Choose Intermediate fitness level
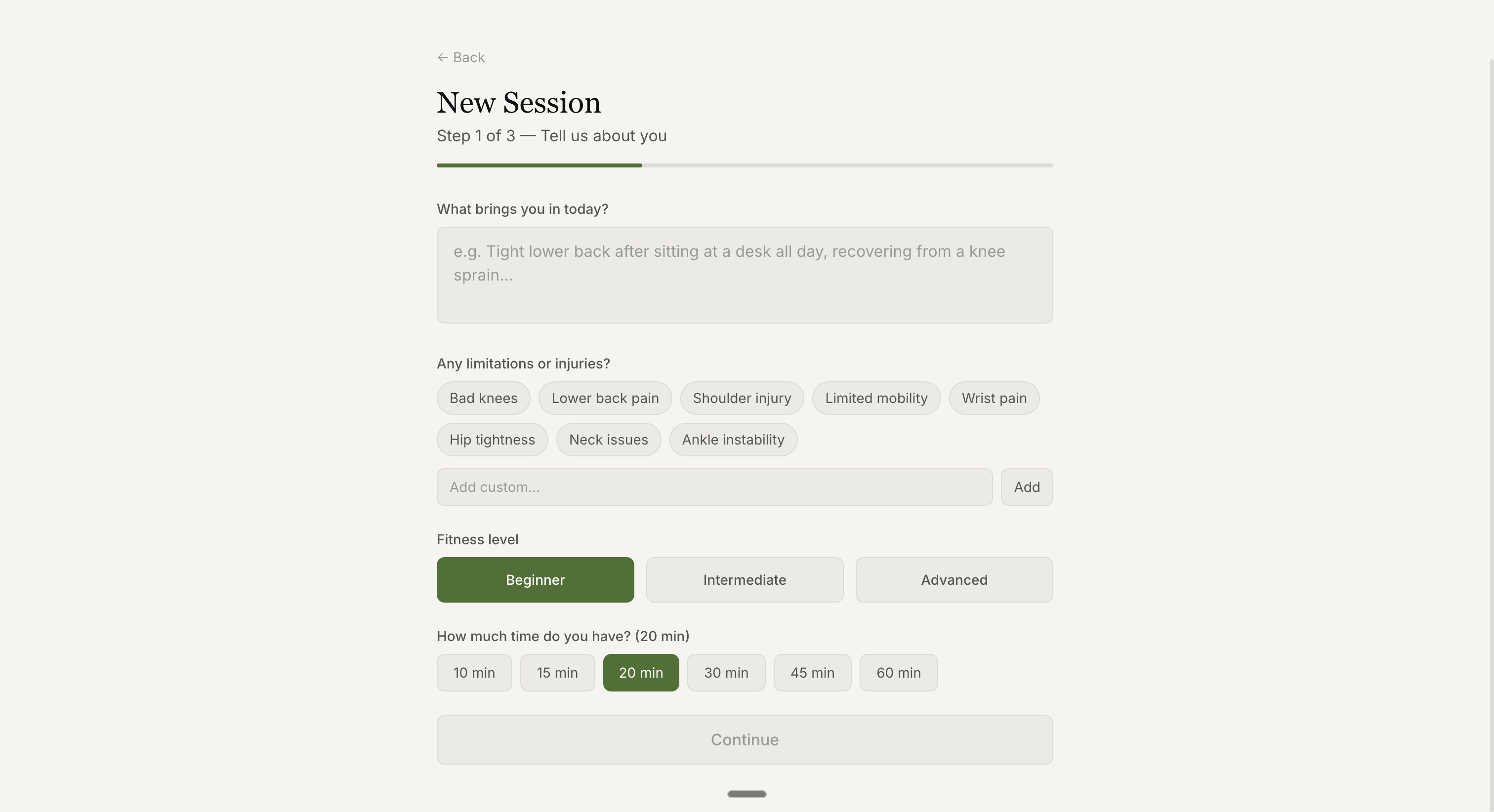Image resolution: width=1494 pixels, height=812 pixels. (x=745, y=580)
